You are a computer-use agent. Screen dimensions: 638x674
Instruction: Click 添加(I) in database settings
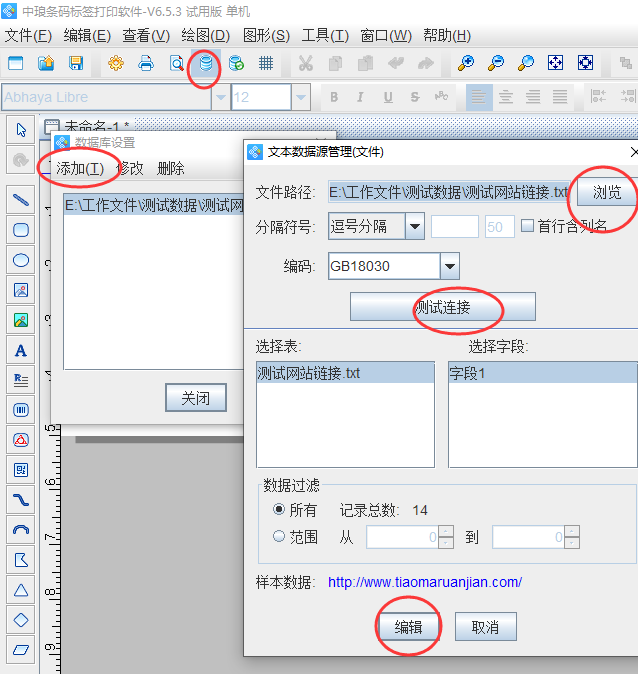[80, 168]
